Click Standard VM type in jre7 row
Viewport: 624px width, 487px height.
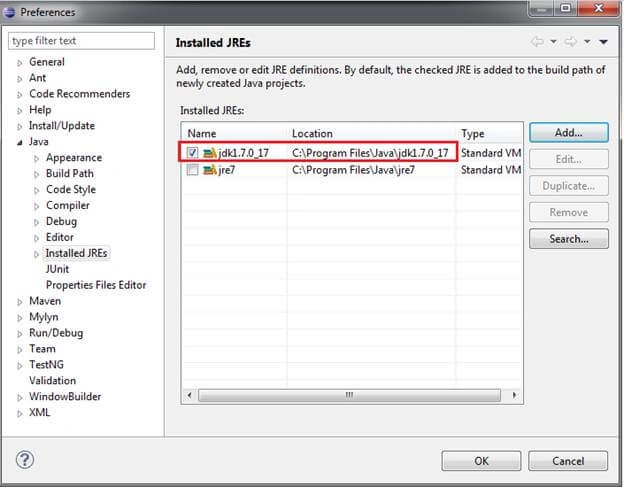[491, 170]
